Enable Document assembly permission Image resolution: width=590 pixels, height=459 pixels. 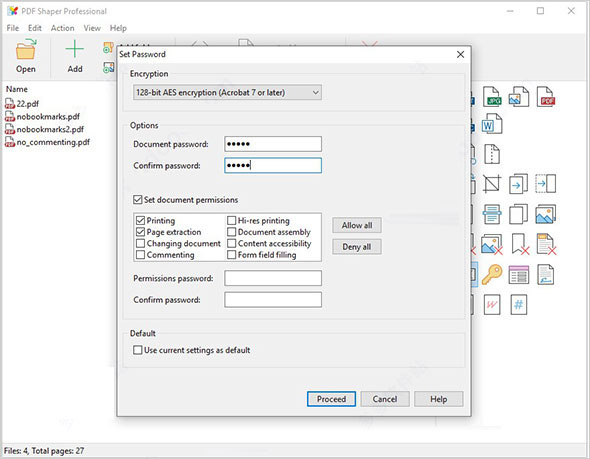pyautogui.click(x=231, y=232)
